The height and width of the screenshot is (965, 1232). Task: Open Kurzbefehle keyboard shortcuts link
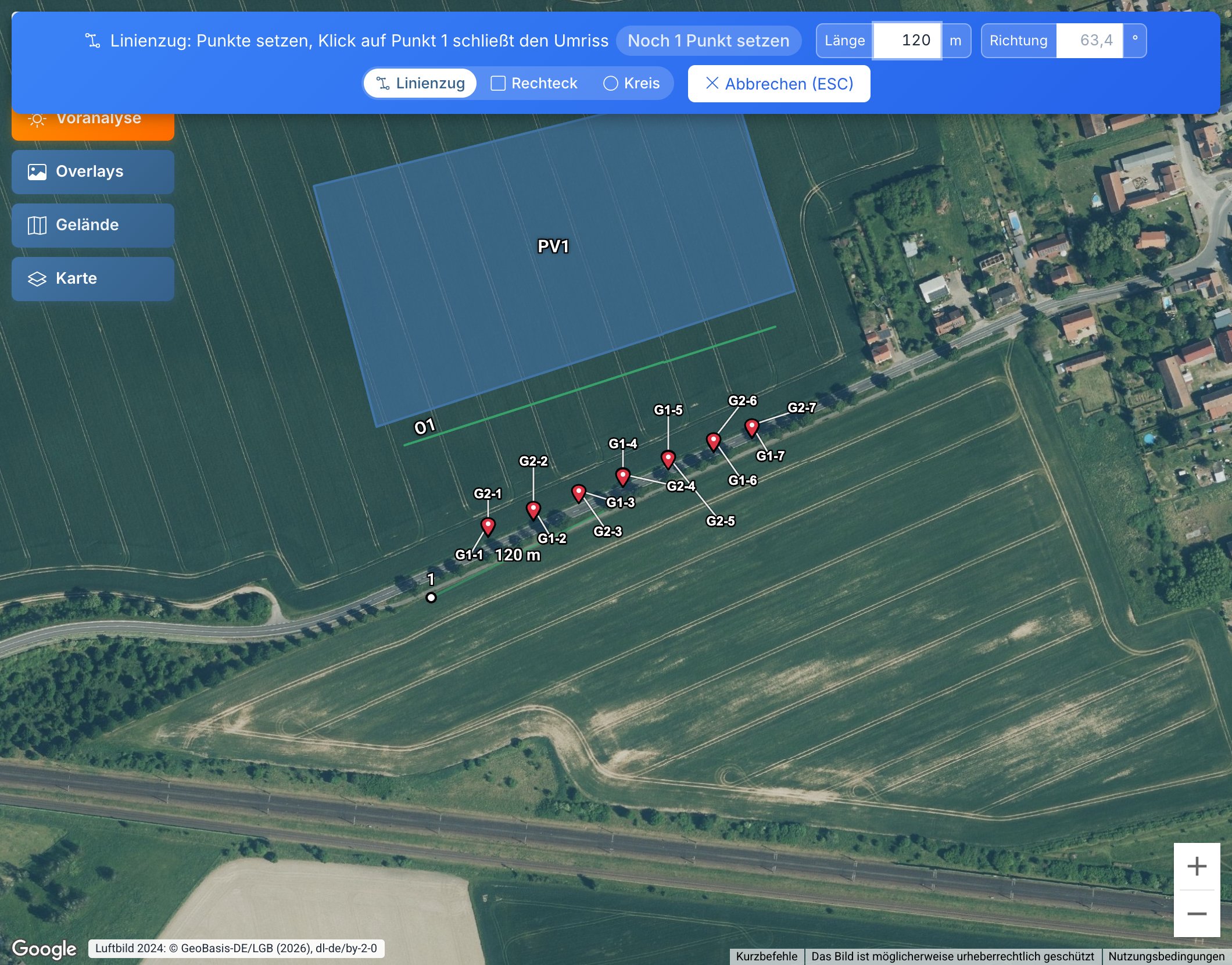click(767, 956)
